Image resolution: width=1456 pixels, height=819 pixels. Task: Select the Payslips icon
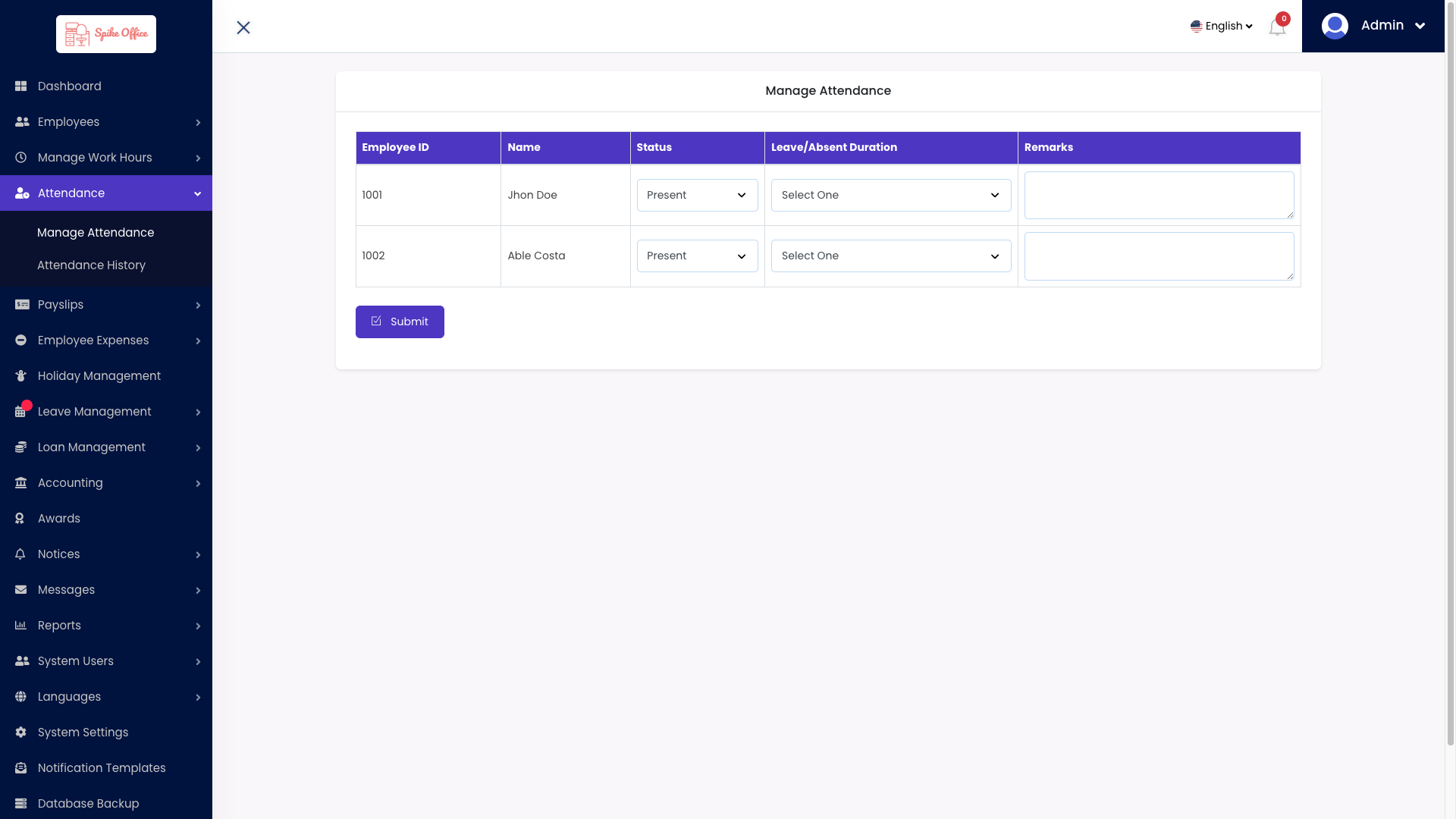(x=21, y=304)
